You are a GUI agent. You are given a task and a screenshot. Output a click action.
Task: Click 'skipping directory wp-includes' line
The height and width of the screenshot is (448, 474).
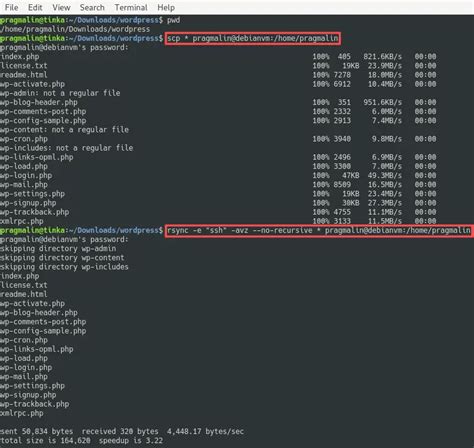pyautogui.click(x=64, y=267)
